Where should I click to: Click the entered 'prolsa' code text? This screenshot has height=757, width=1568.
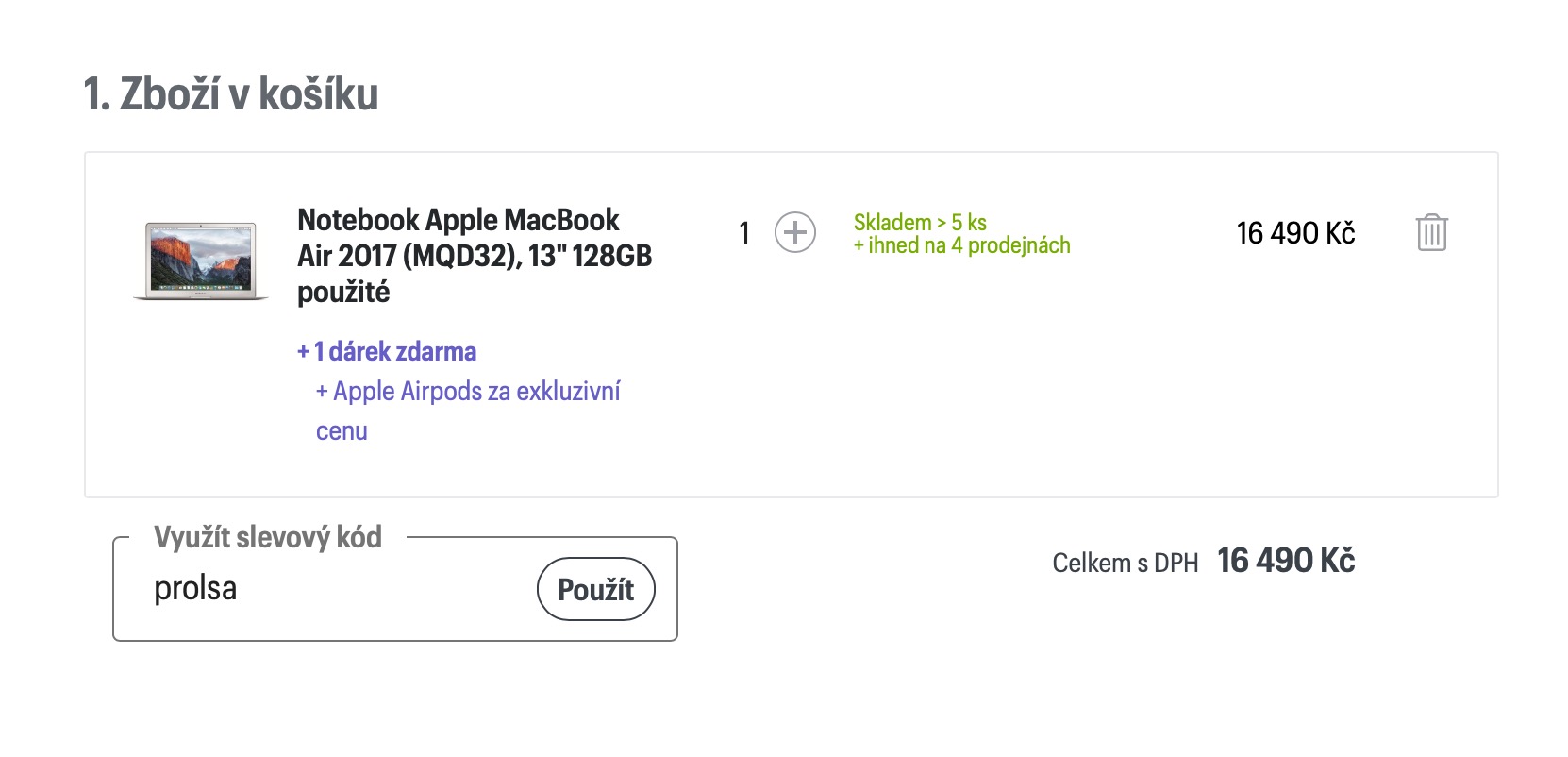[195, 589]
